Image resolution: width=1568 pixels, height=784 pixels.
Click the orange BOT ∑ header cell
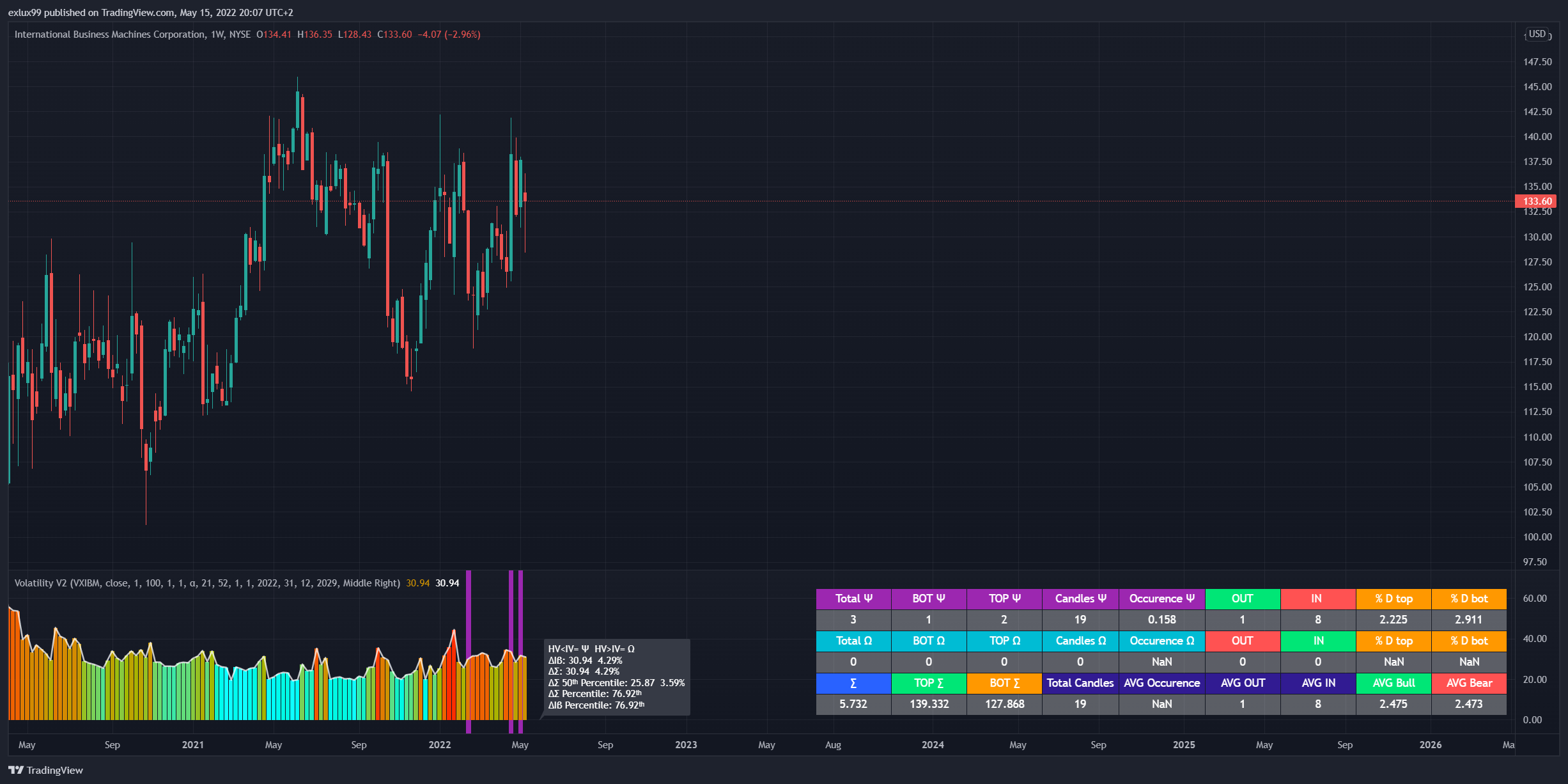1004,684
